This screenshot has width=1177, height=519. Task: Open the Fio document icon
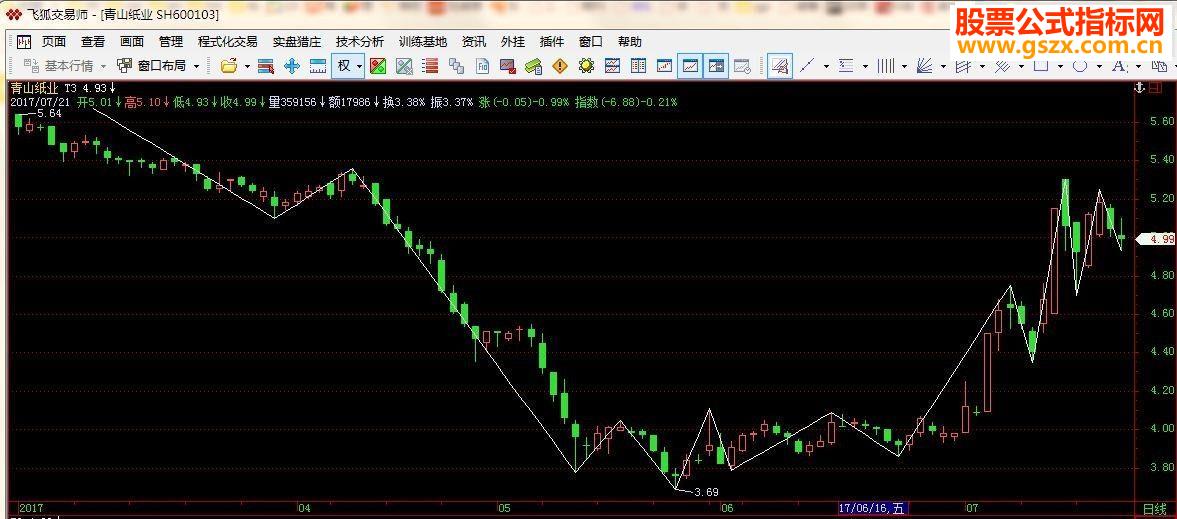(483, 66)
